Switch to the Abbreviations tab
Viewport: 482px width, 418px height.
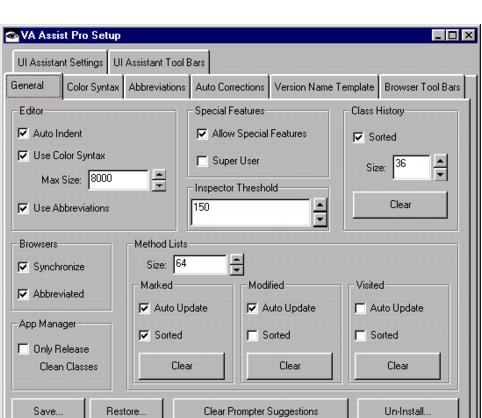pos(157,87)
